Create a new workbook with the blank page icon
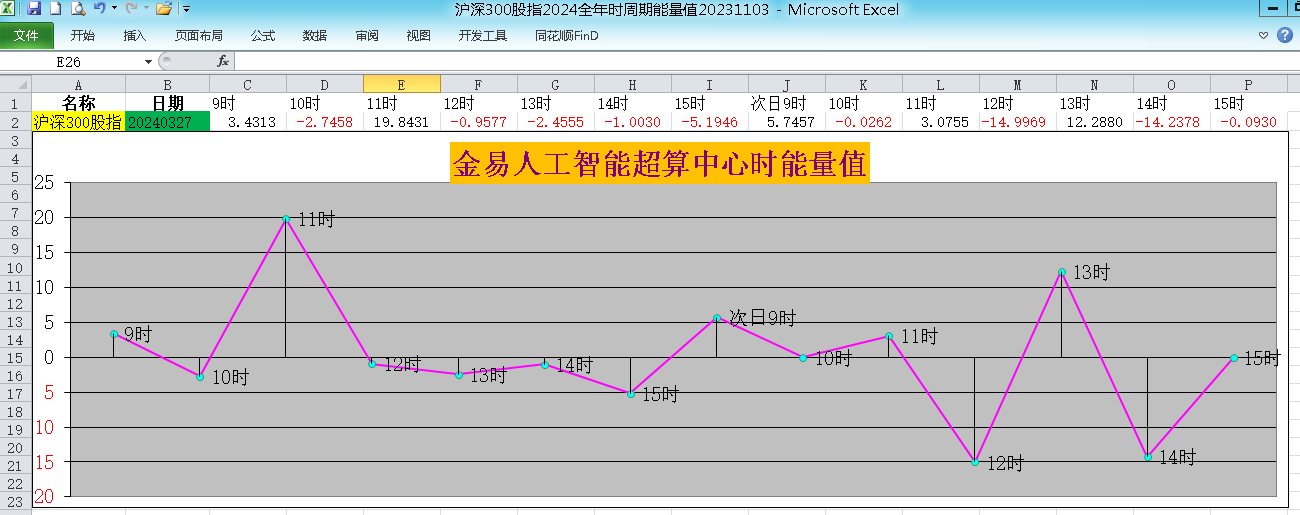The width and height of the screenshot is (1300, 515). [x=56, y=9]
